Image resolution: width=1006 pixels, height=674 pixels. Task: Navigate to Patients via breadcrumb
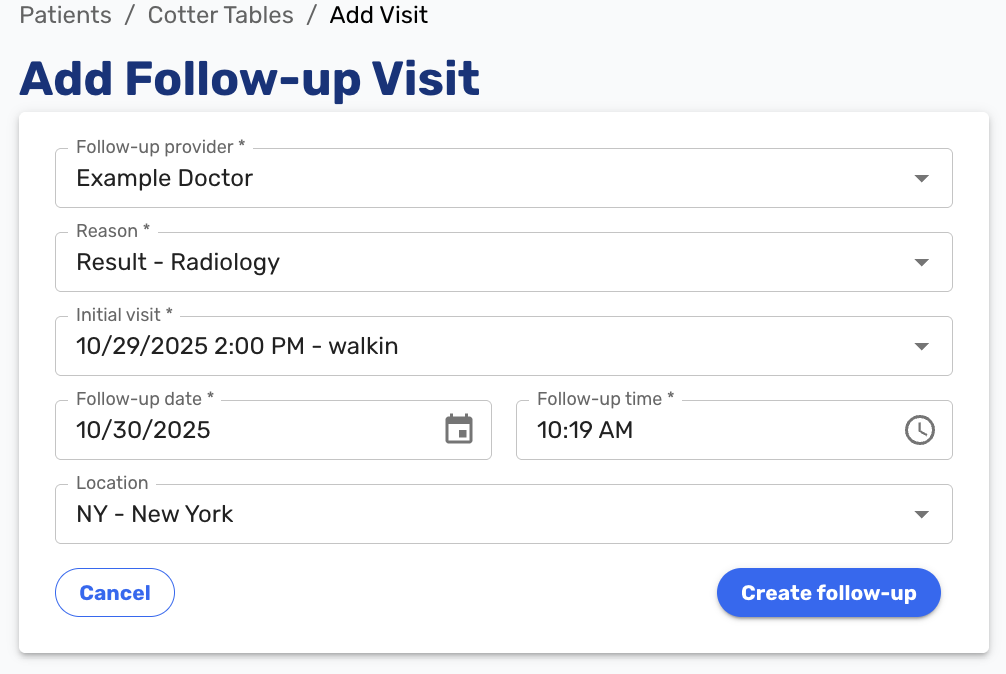[x=64, y=15]
